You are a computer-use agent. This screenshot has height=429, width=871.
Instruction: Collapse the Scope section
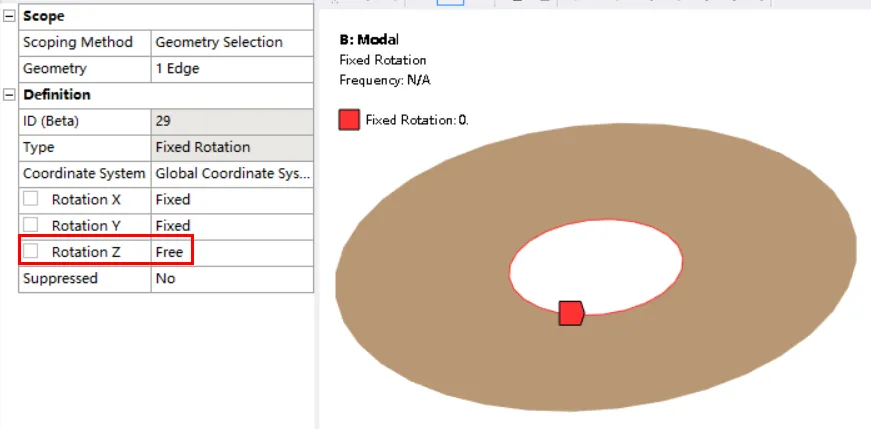point(10,16)
